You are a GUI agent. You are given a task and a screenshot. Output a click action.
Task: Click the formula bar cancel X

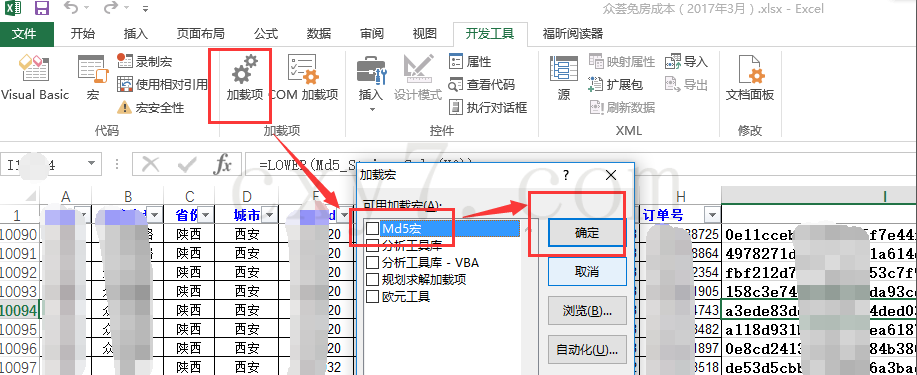coord(150,165)
